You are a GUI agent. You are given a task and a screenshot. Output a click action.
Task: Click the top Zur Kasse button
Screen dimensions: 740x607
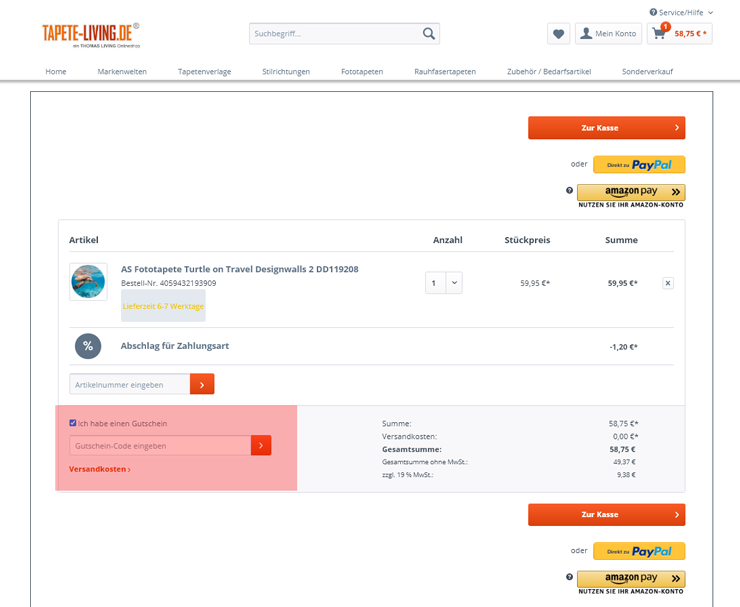(x=606, y=127)
